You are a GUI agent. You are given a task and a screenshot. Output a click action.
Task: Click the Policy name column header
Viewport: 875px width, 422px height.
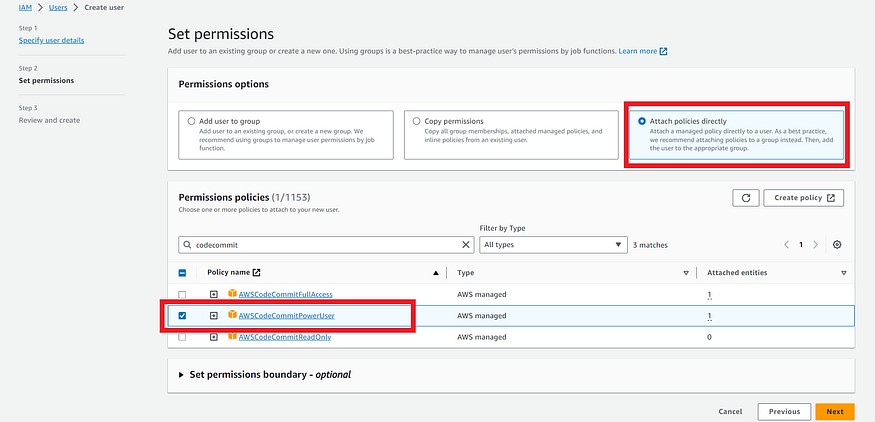pyautogui.click(x=229, y=272)
